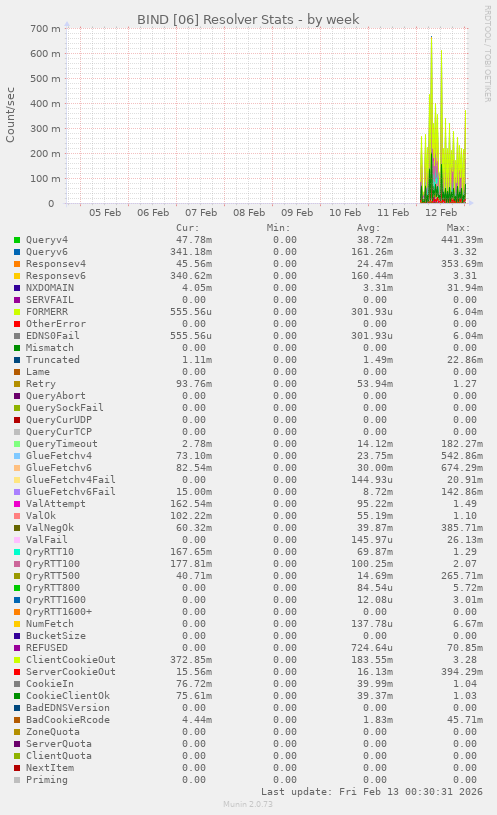The height and width of the screenshot is (815, 497).
Task: Select the Queryv6 legend label
Action: [x=47, y=252]
